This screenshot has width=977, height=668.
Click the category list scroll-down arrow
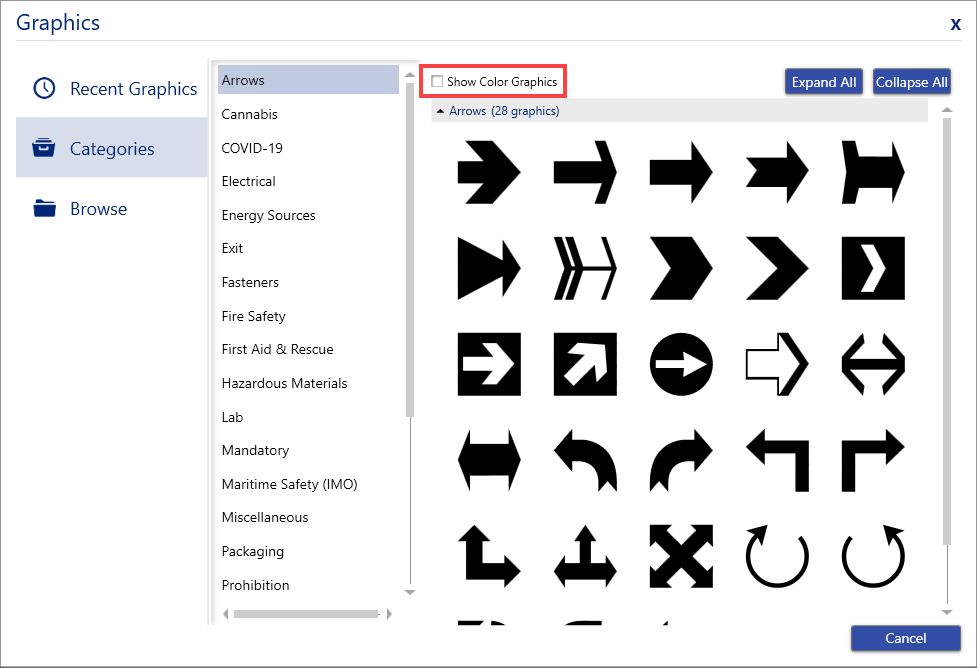(409, 592)
